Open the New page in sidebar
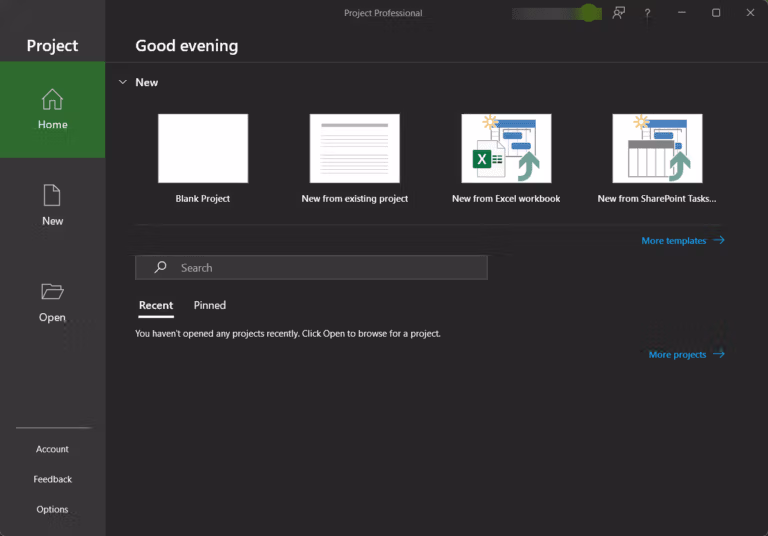This screenshot has height=536, width=768. 52,205
